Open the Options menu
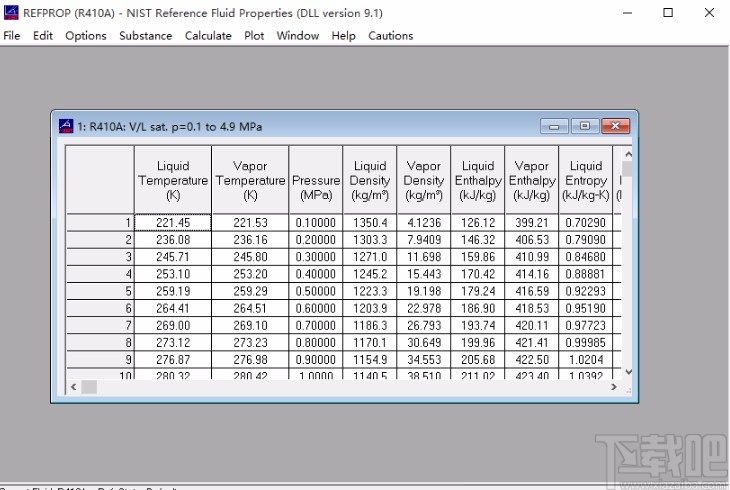This screenshot has width=730, height=490. coord(86,36)
